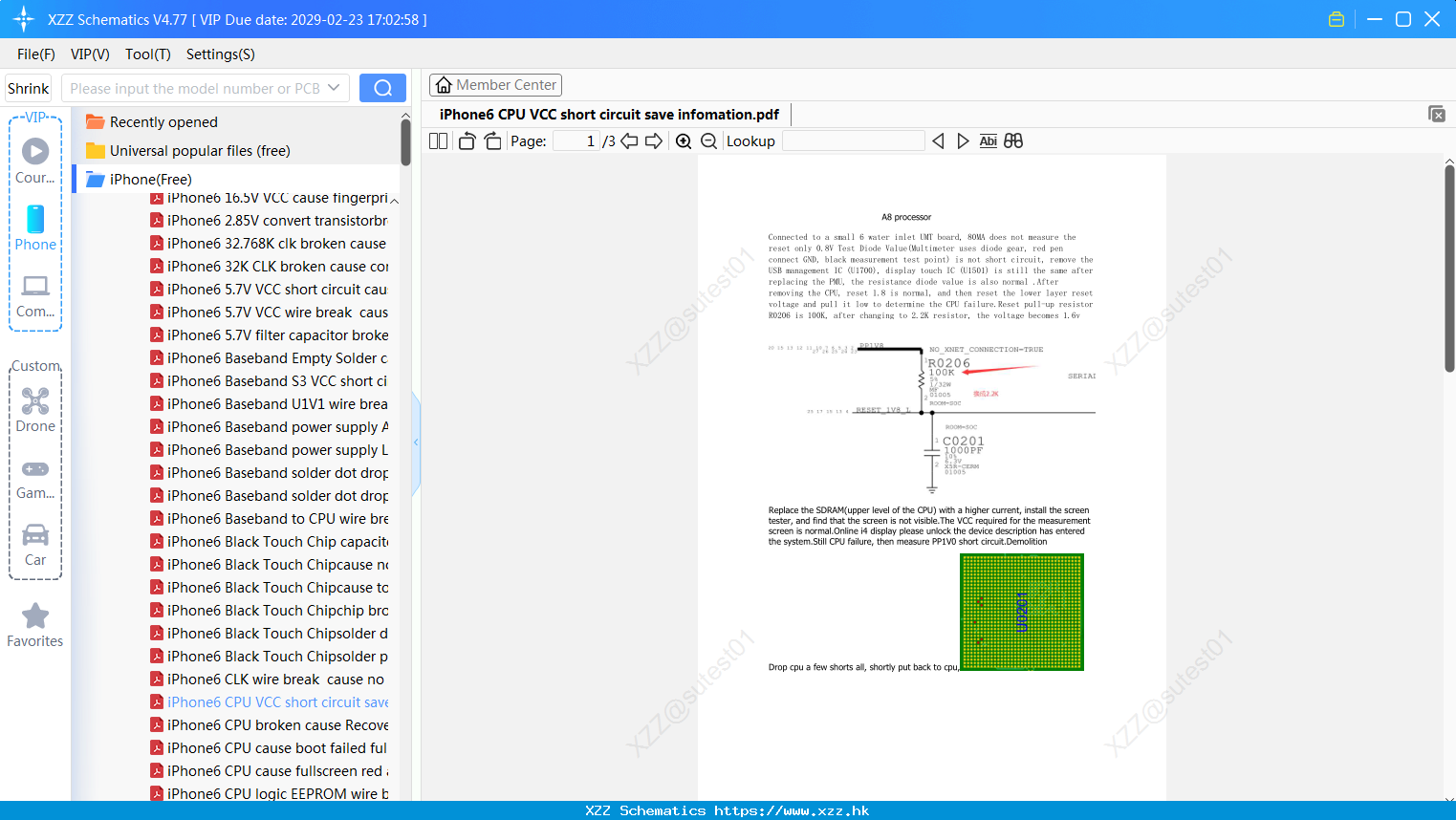The height and width of the screenshot is (820, 1456).
Task: Find next lookup match
Action: pyautogui.click(x=963, y=140)
